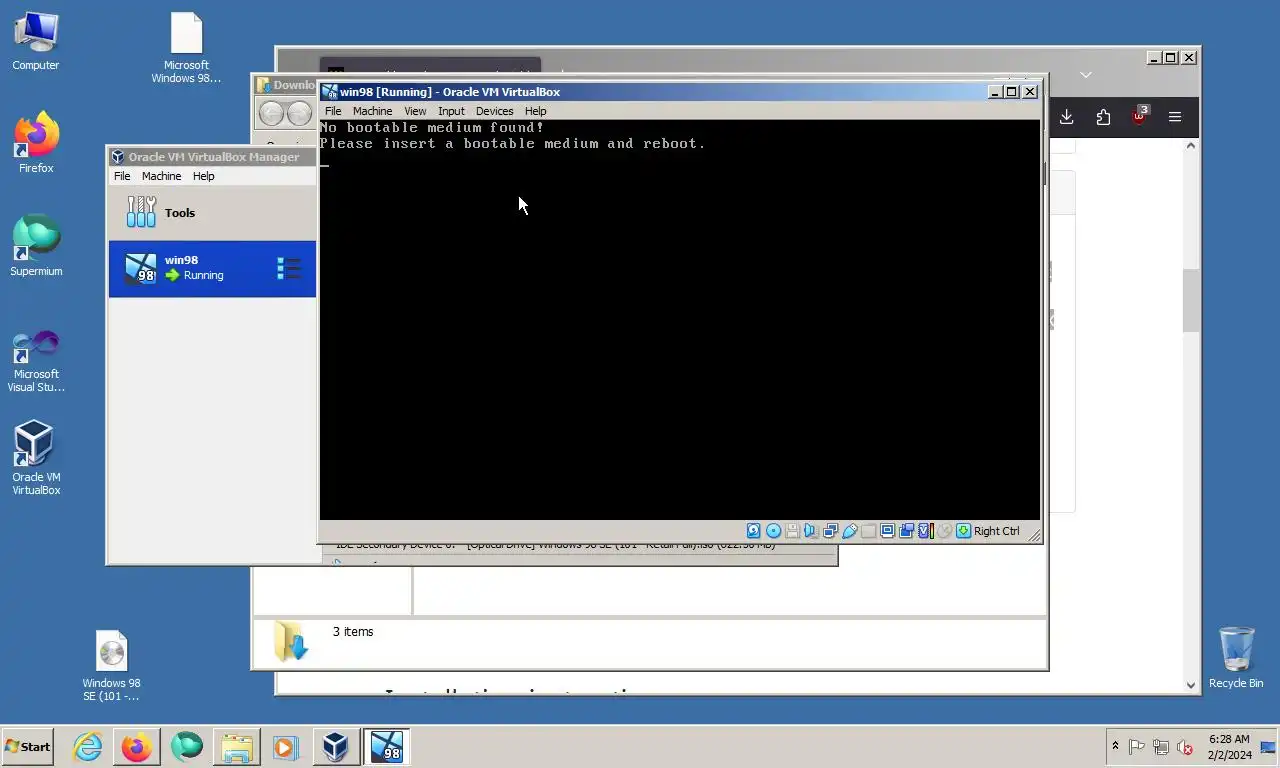Select the Microsoft Windows 98 file on desktop
The width and height of the screenshot is (1280, 768).
(x=187, y=48)
